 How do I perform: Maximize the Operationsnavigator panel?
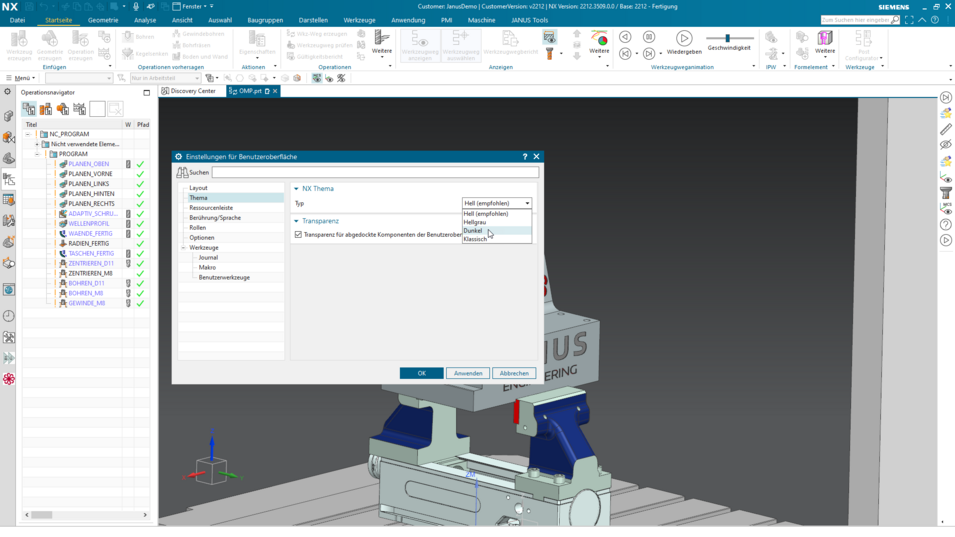[x=146, y=93]
